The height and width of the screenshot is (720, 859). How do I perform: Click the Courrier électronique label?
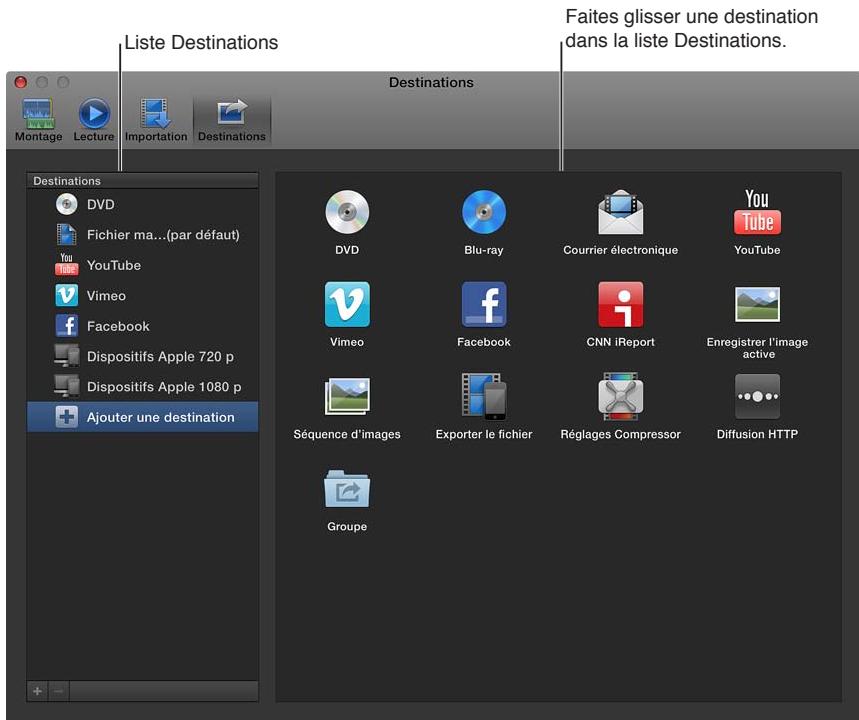pos(620,250)
